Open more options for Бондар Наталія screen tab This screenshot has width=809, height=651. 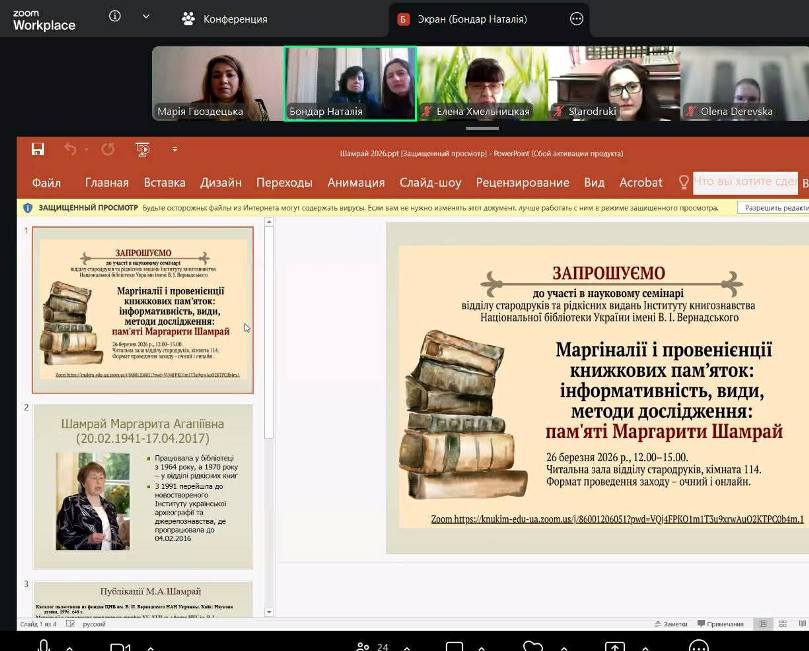pos(576,18)
